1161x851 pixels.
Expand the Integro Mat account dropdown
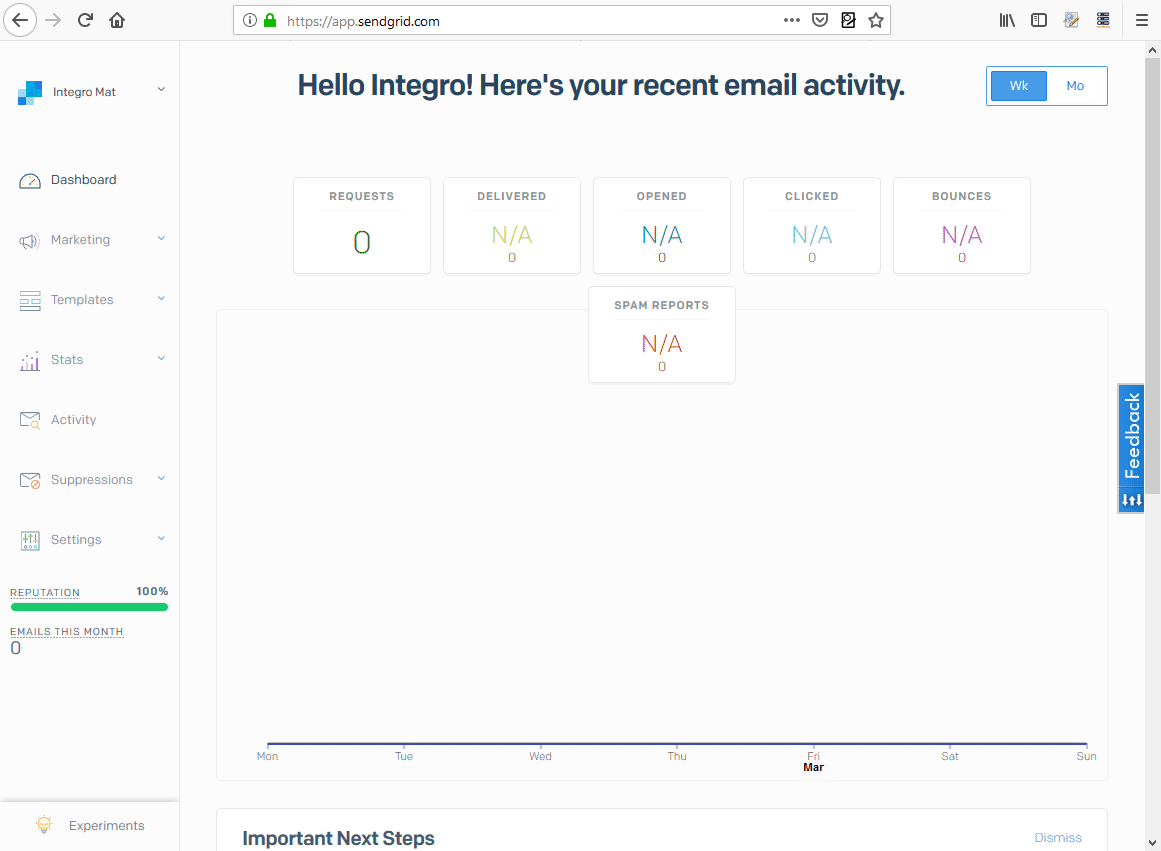pos(161,90)
